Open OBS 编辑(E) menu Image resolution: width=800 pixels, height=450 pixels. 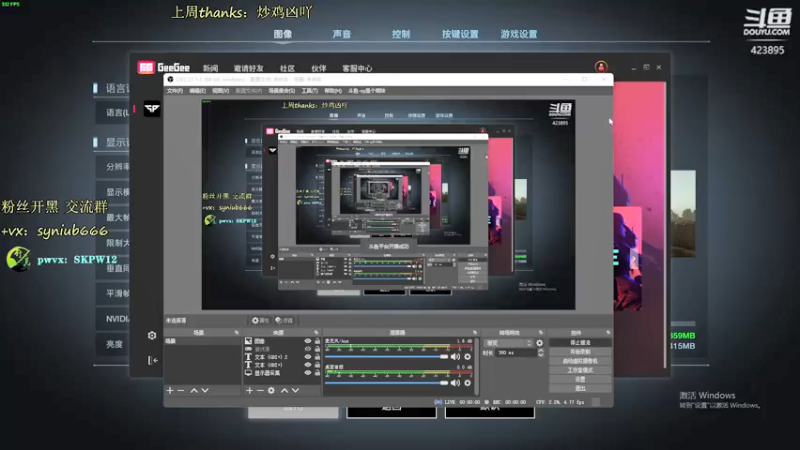tap(197, 91)
